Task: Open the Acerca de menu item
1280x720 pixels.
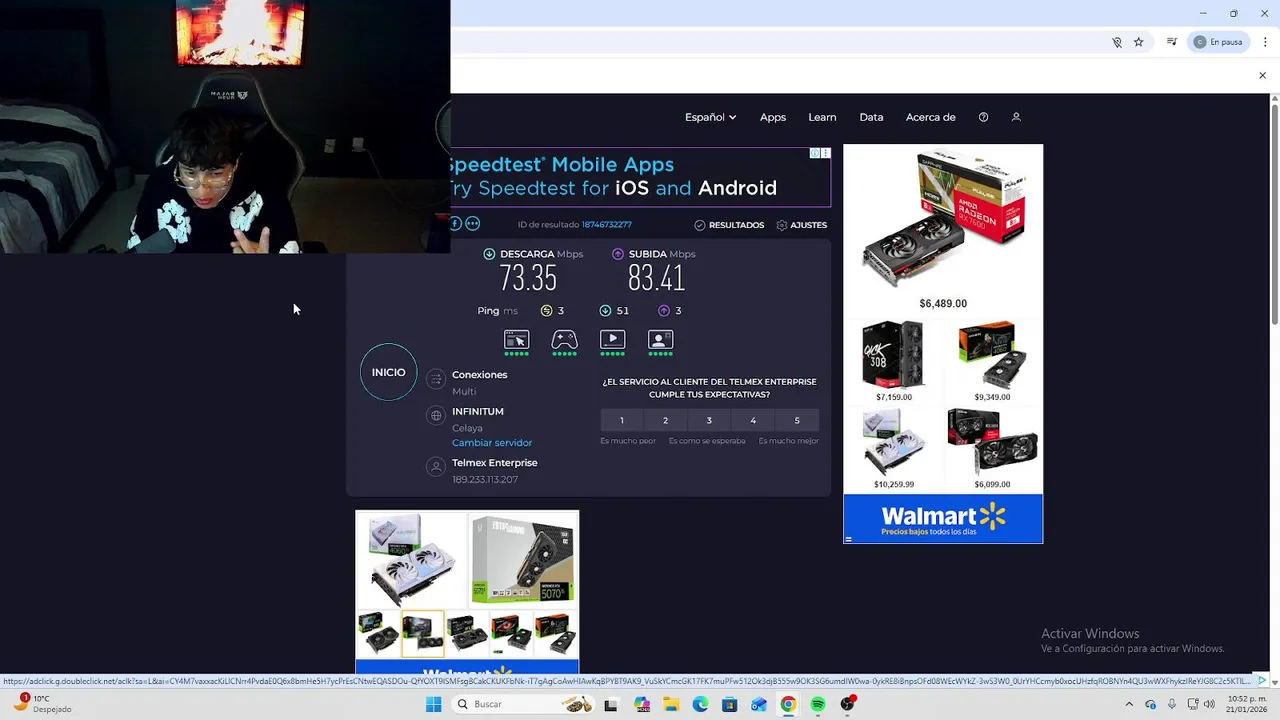Action: click(x=931, y=117)
